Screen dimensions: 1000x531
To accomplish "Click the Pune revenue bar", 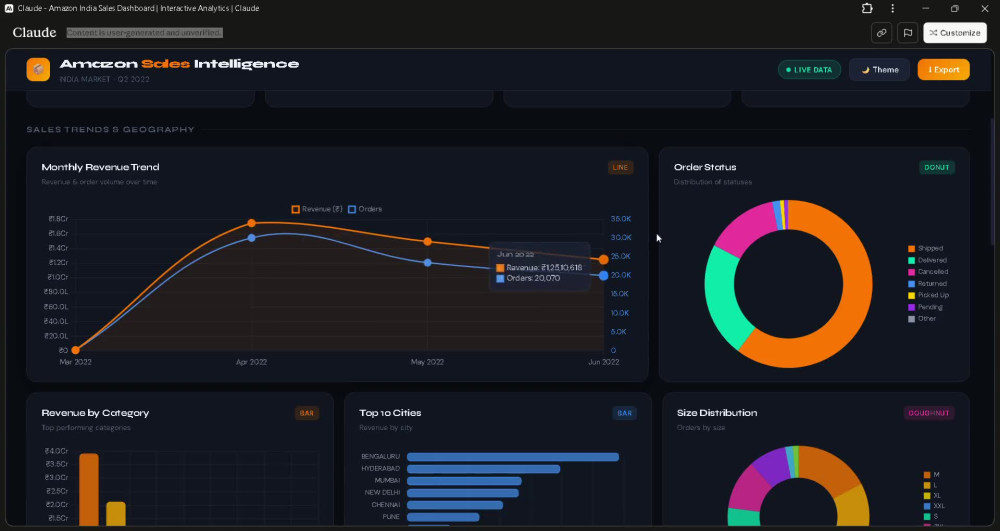I will [x=443, y=517].
